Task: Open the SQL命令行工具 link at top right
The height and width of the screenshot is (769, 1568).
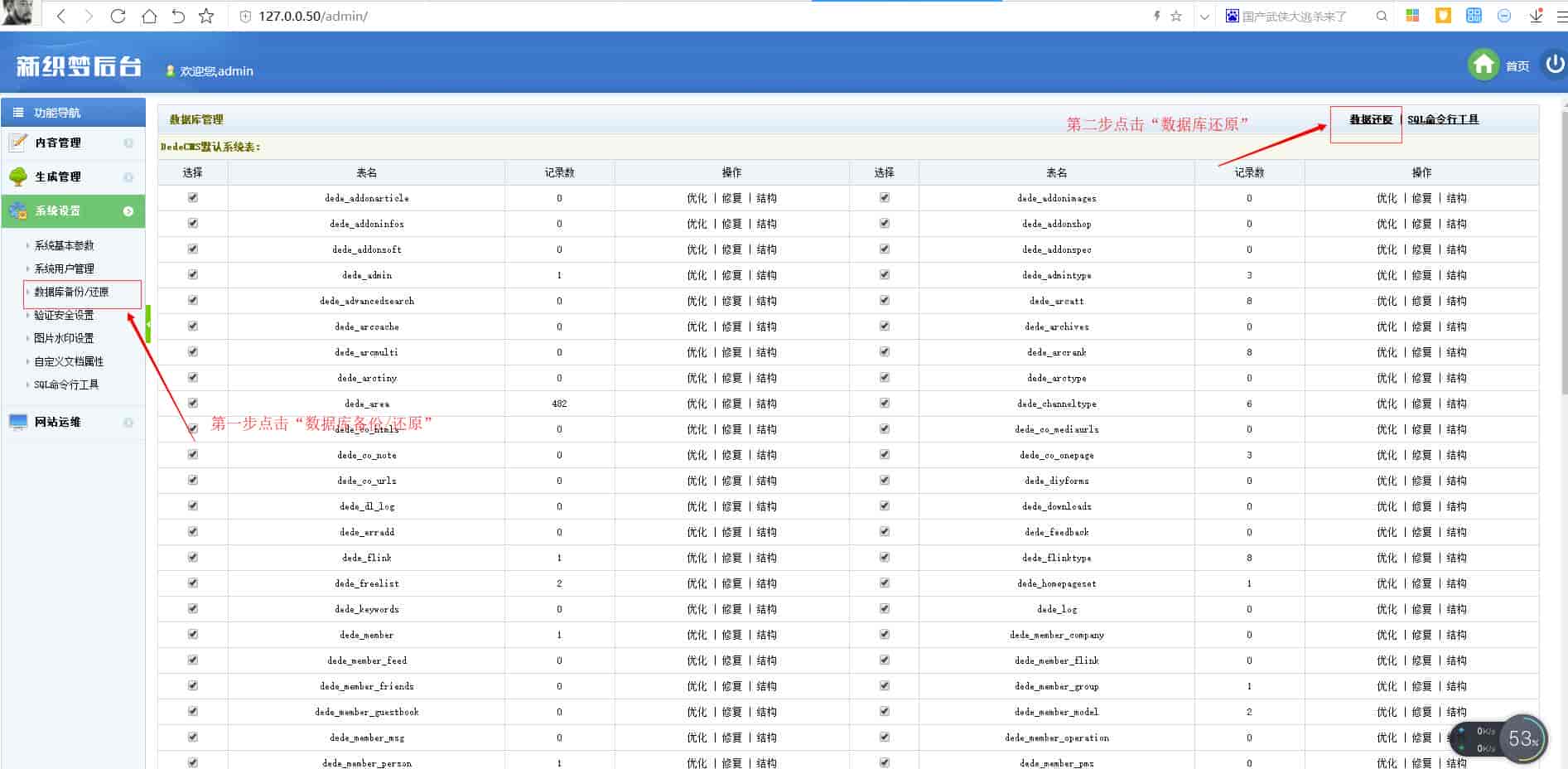Action: (1442, 119)
